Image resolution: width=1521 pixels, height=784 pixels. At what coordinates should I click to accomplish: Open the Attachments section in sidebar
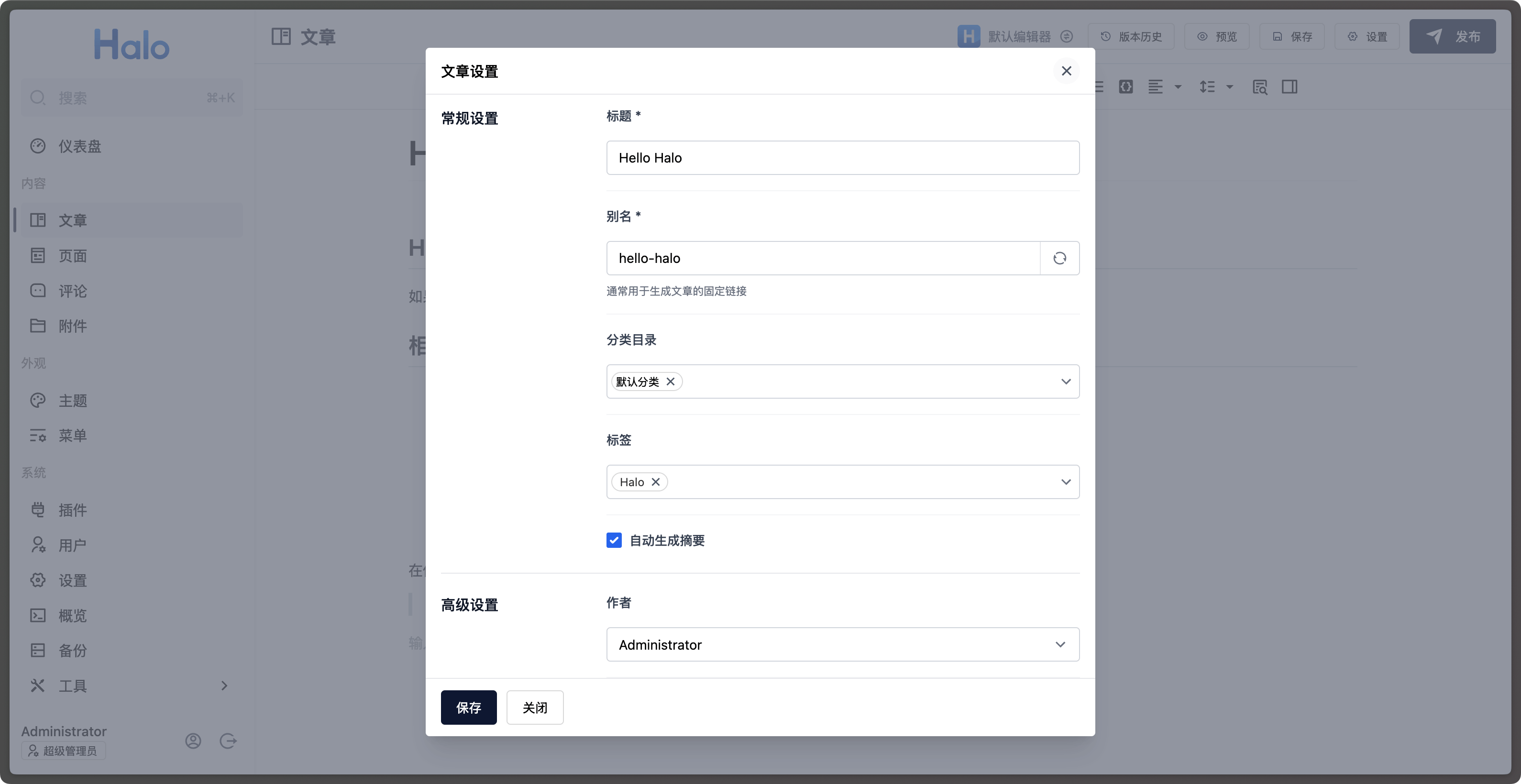pos(73,326)
